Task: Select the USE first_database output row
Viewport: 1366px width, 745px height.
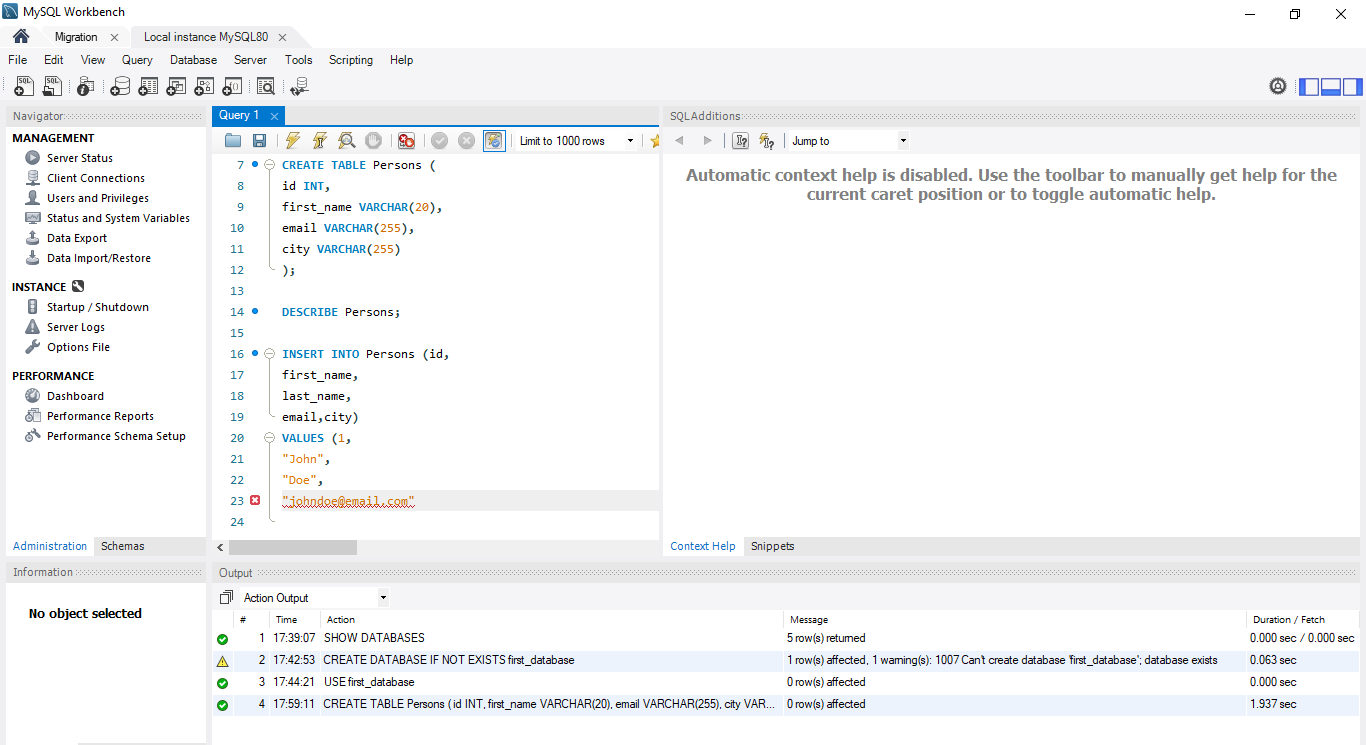Action: coord(786,682)
